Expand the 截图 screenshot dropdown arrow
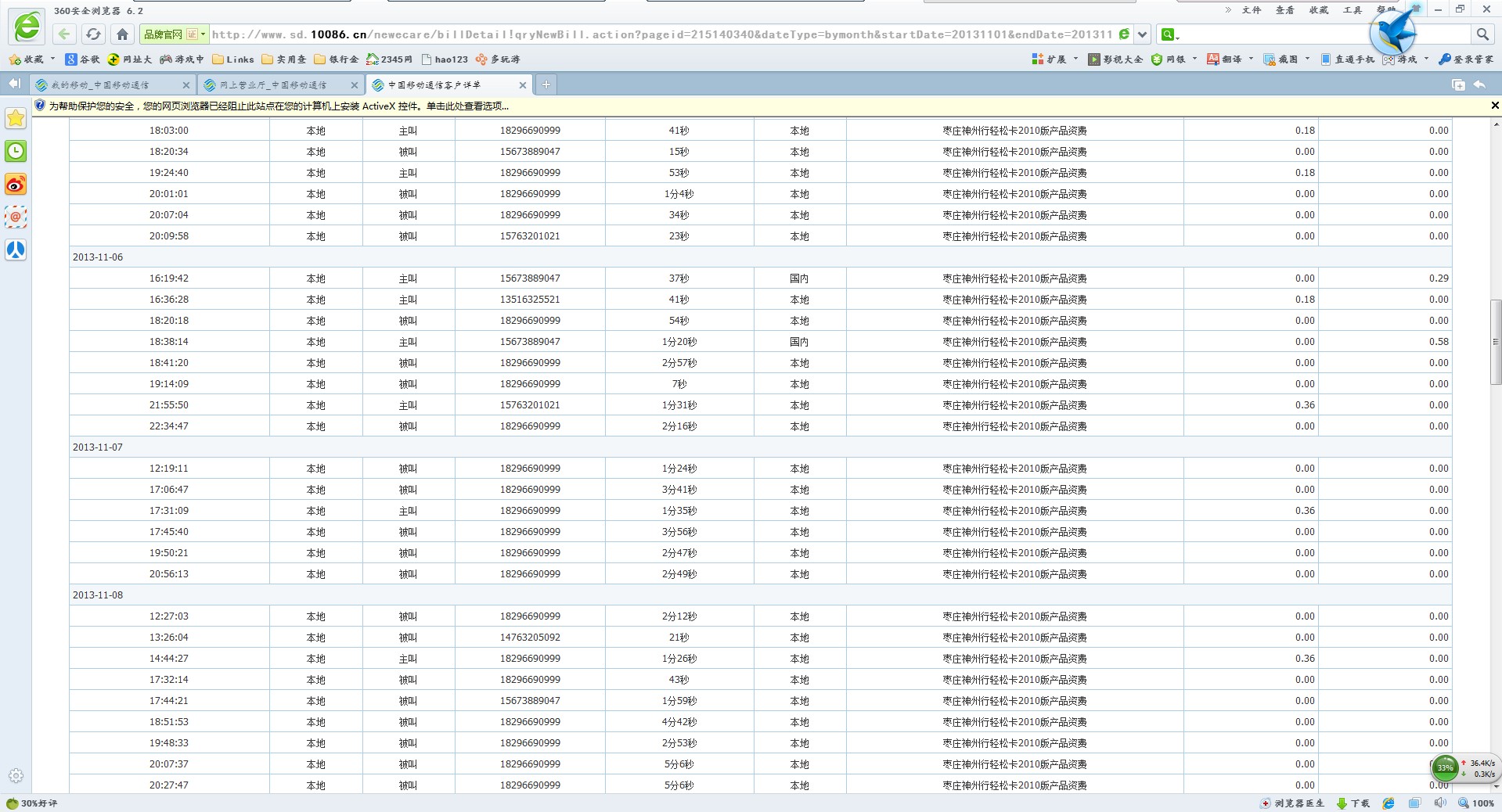 pos(1307,59)
